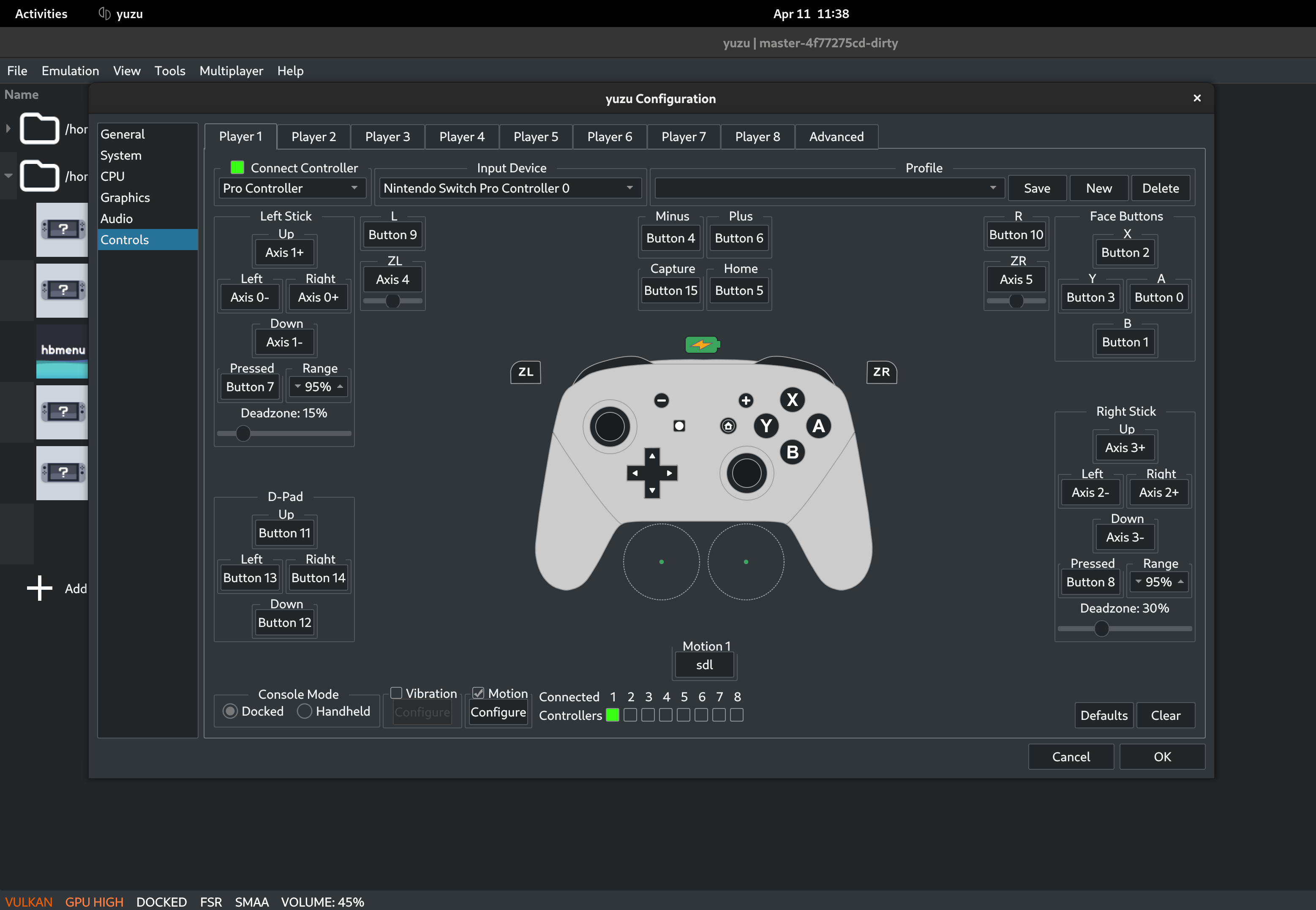Toggle VULKAN renderer in status bar
This screenshot has height=910, width=1316.
tap(28, 902)
